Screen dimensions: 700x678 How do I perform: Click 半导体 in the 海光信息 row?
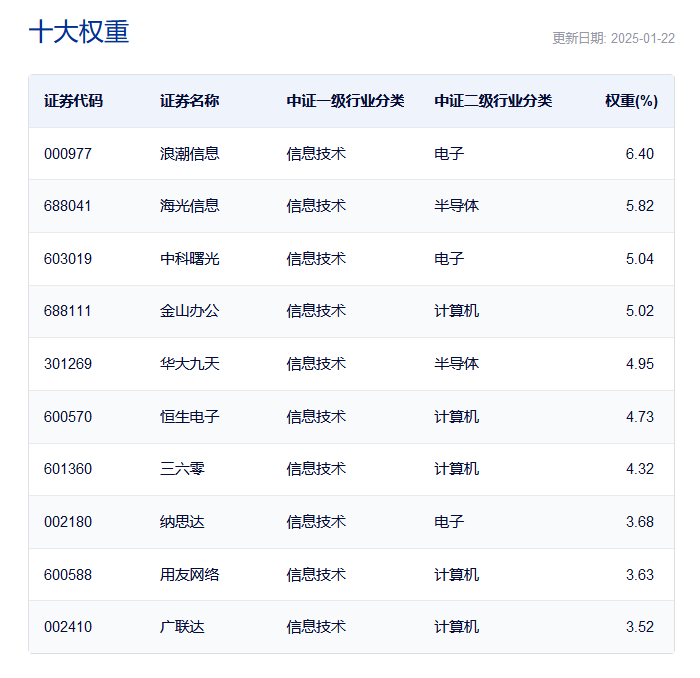click(456, 206)
